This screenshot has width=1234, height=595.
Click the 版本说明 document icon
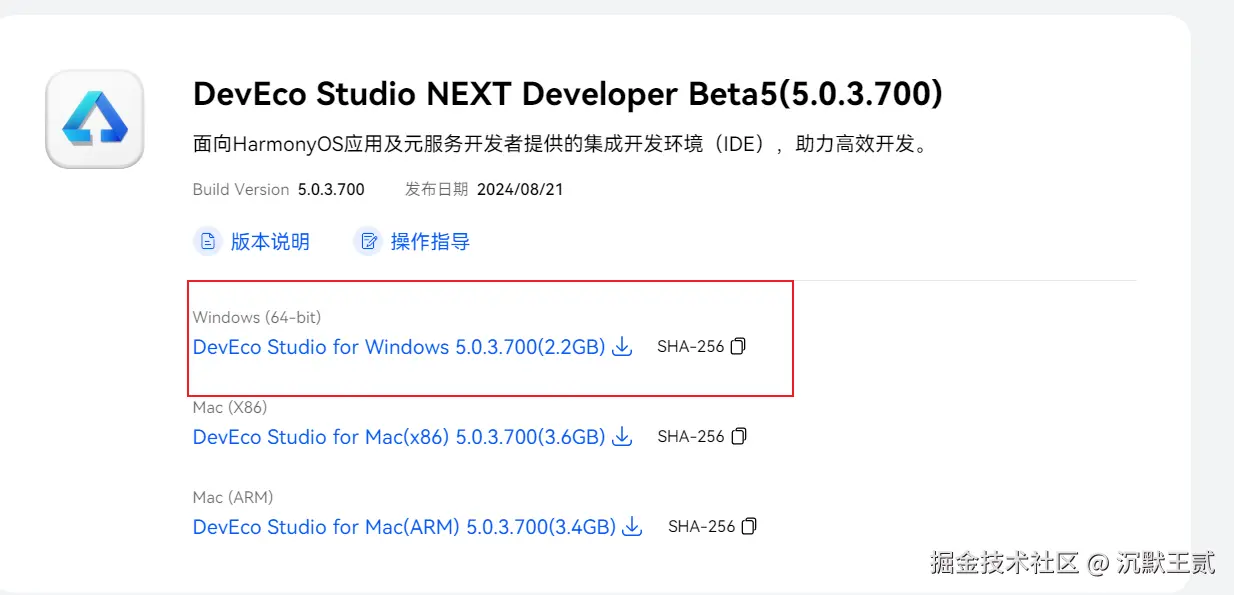(207, 241)
